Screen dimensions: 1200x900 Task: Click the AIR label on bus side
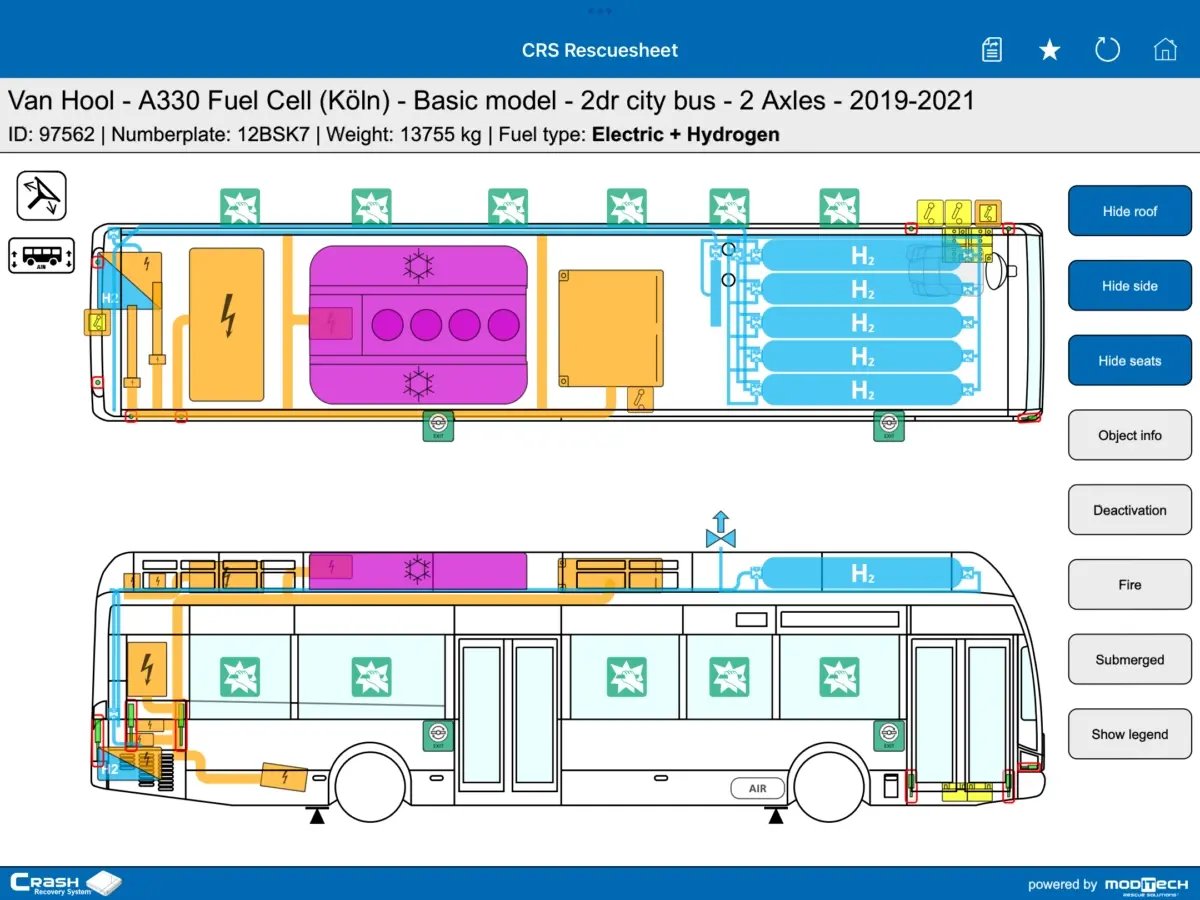click(x=758, y=789)
